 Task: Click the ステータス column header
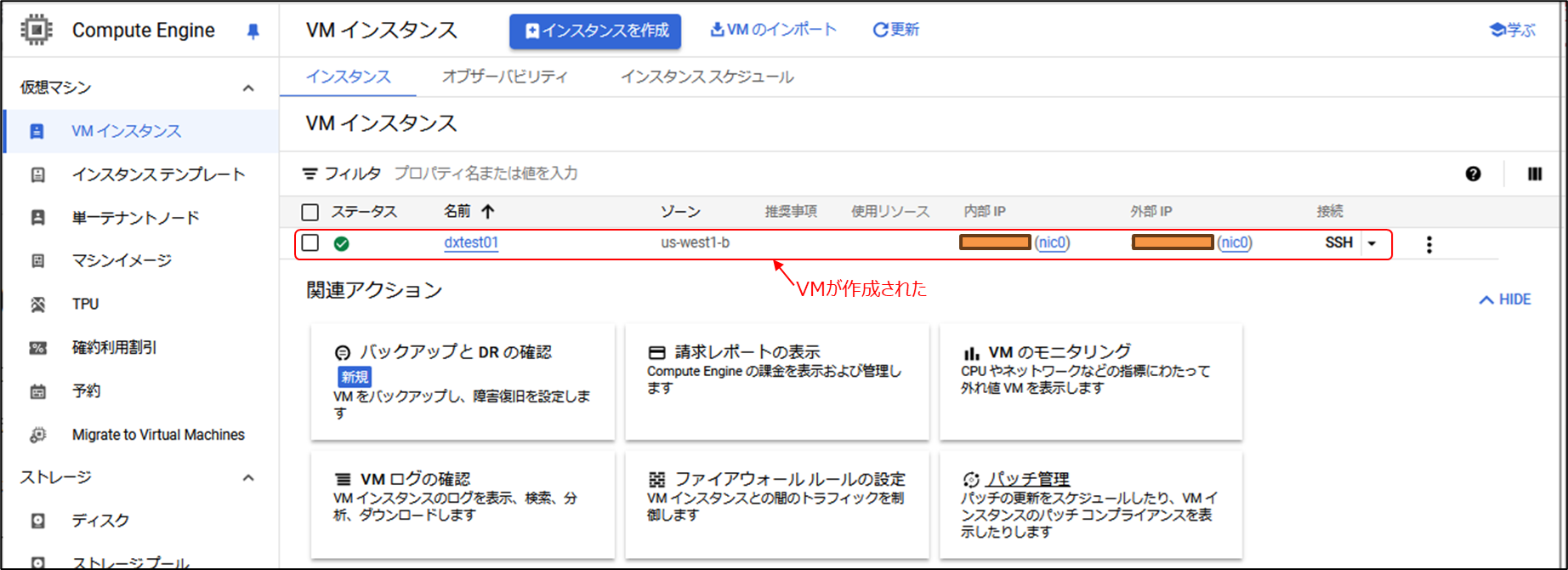click(364, 211)
